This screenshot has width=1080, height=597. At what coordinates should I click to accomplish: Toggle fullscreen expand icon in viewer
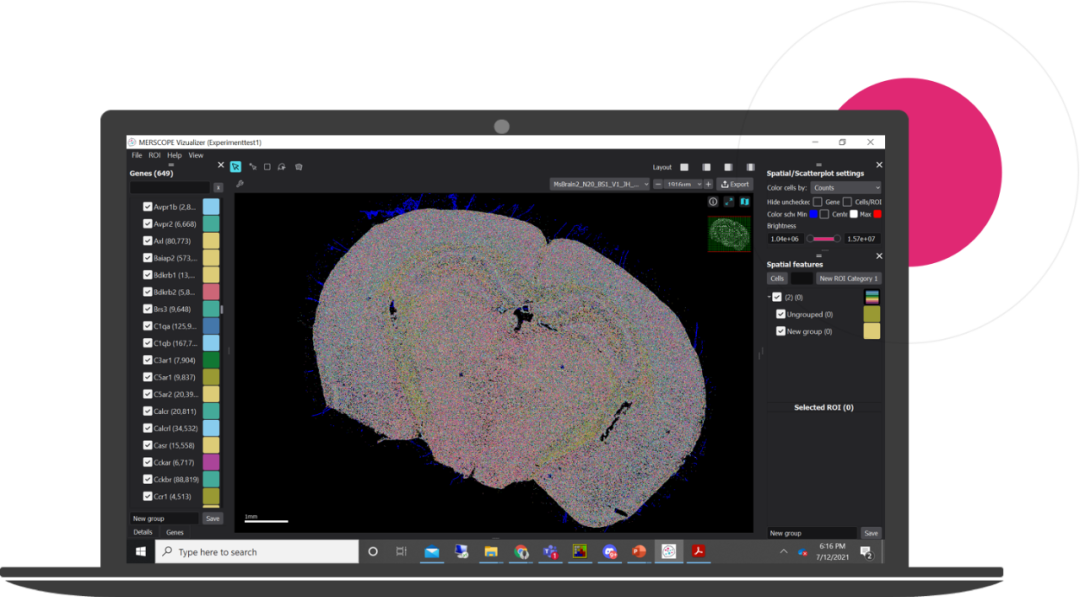click(729, 202)
